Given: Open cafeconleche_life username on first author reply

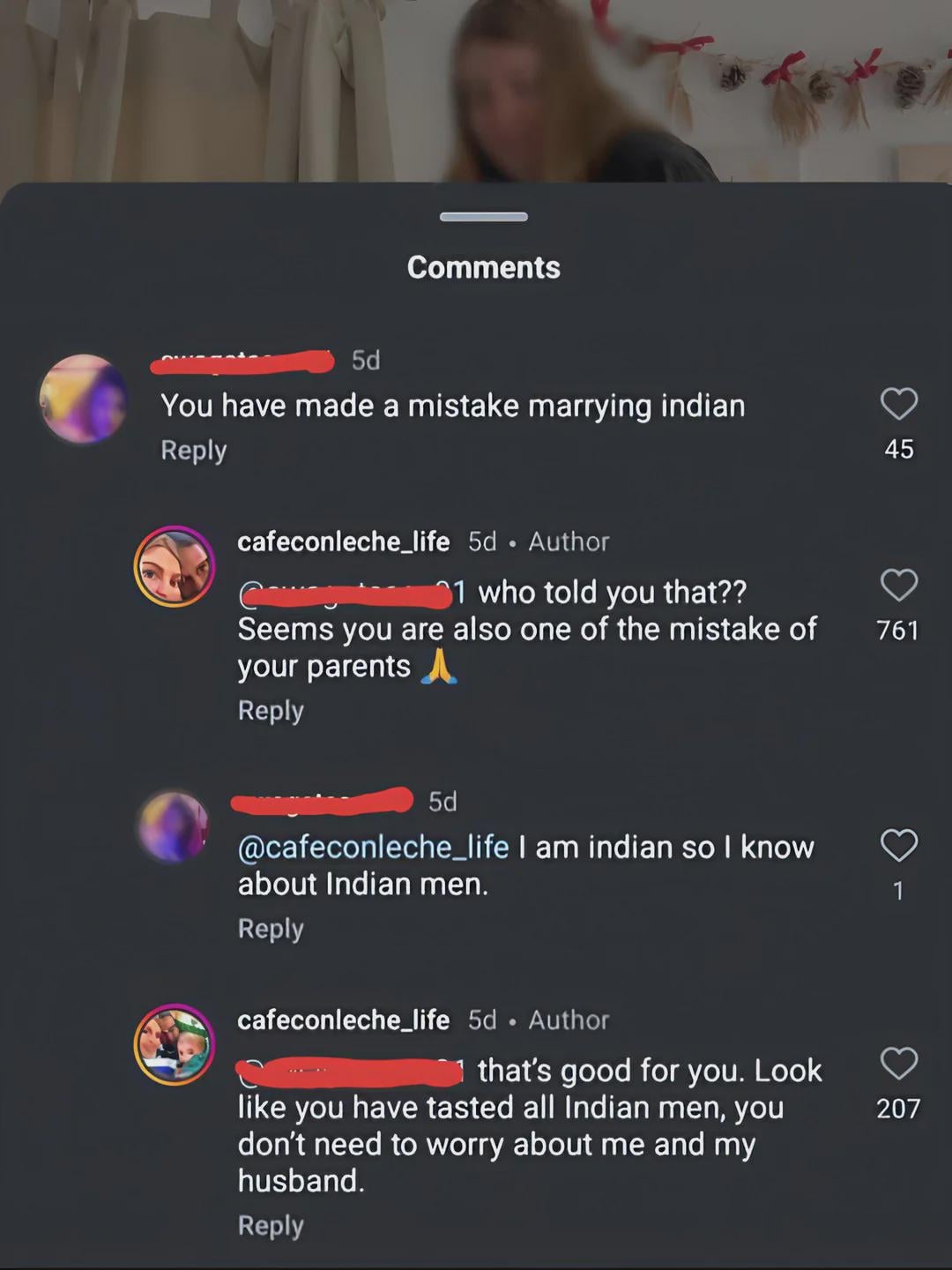Looking at the screenshot, I should 344,541.
